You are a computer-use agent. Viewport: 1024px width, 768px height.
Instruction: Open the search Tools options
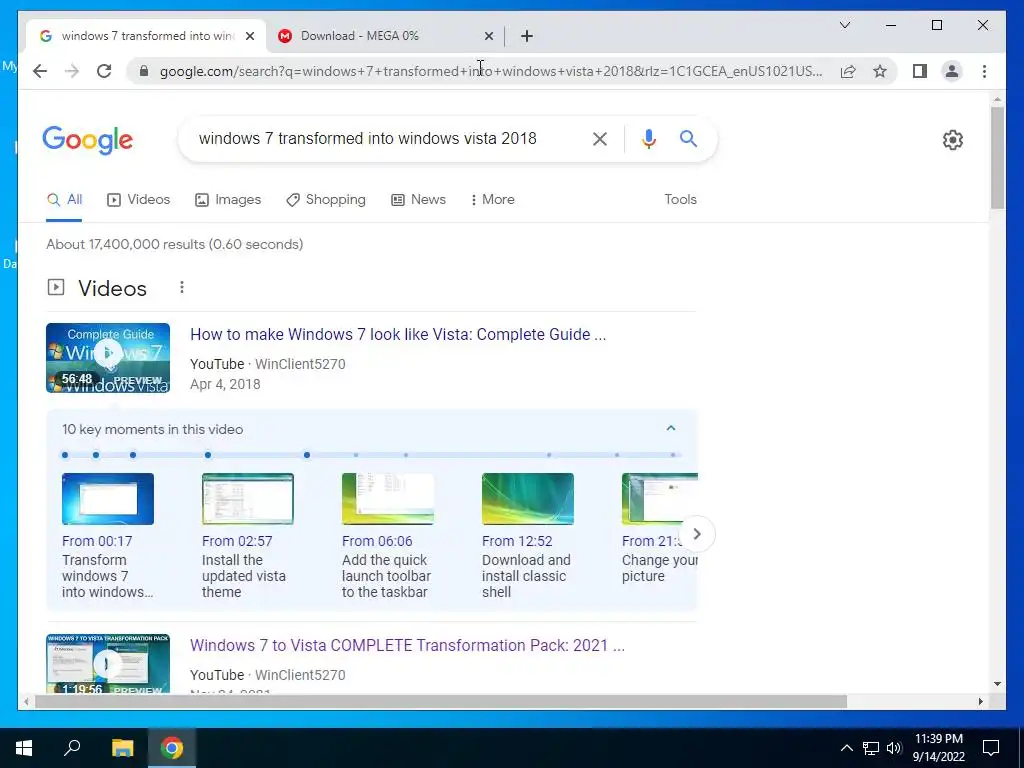coord(680,199)
